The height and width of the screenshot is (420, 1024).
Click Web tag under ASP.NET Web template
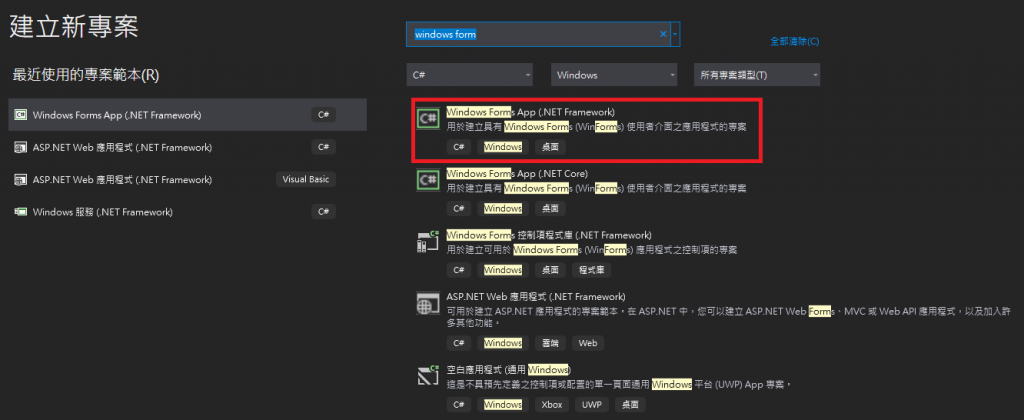(x=588, y=343)
